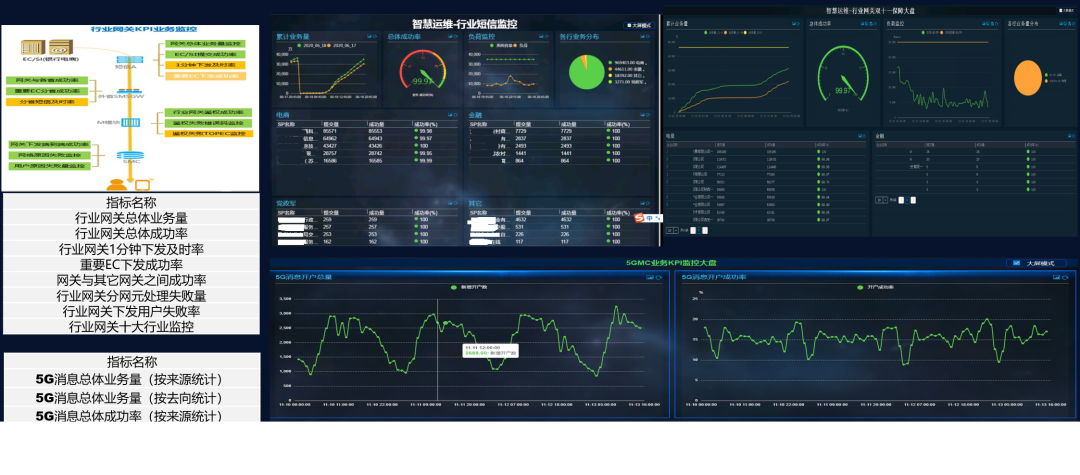Open page-size dropdown under 电商 table in 双十一保障大盘
Image resolution: width=1080 pixels, height=475 pixels.
pos(672,230)
